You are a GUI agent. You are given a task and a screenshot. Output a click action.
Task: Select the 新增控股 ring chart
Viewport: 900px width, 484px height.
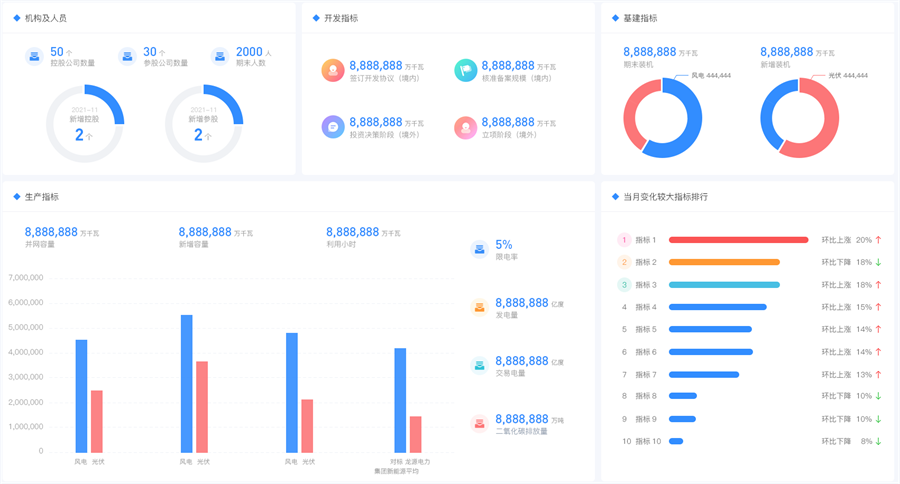pos(85,124)
